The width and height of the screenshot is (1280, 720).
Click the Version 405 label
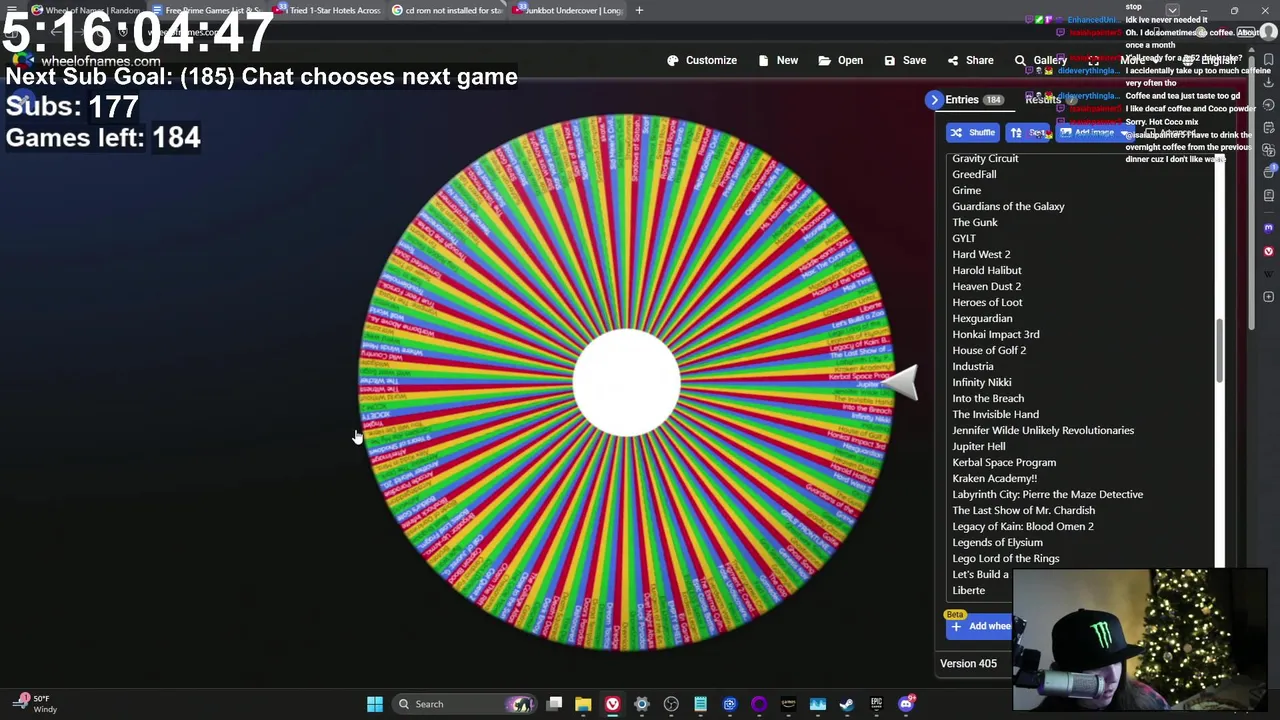coord(968,663)
